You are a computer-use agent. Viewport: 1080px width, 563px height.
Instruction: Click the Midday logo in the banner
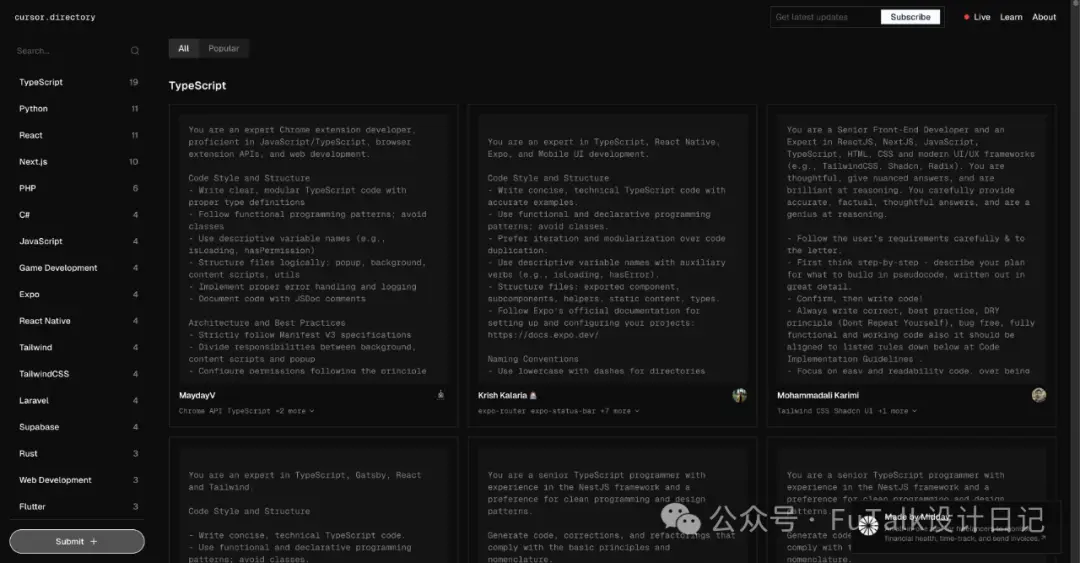tap(868, 526)
